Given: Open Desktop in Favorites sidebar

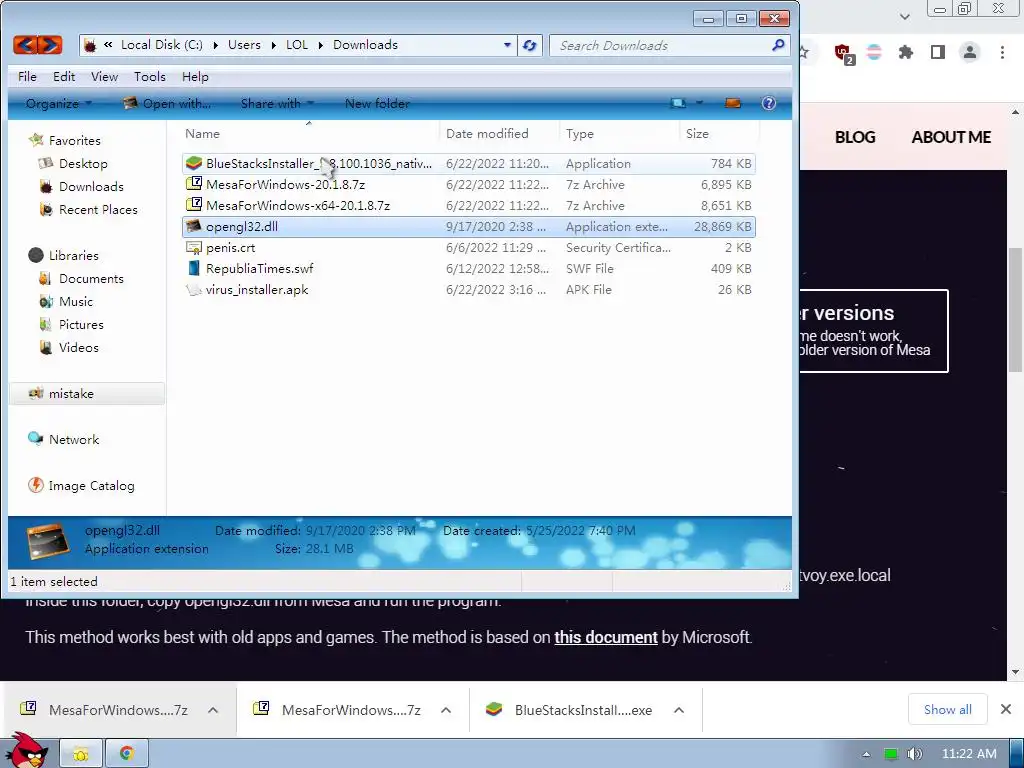Looking at the screenshot, I should click(x=82, y=163).
